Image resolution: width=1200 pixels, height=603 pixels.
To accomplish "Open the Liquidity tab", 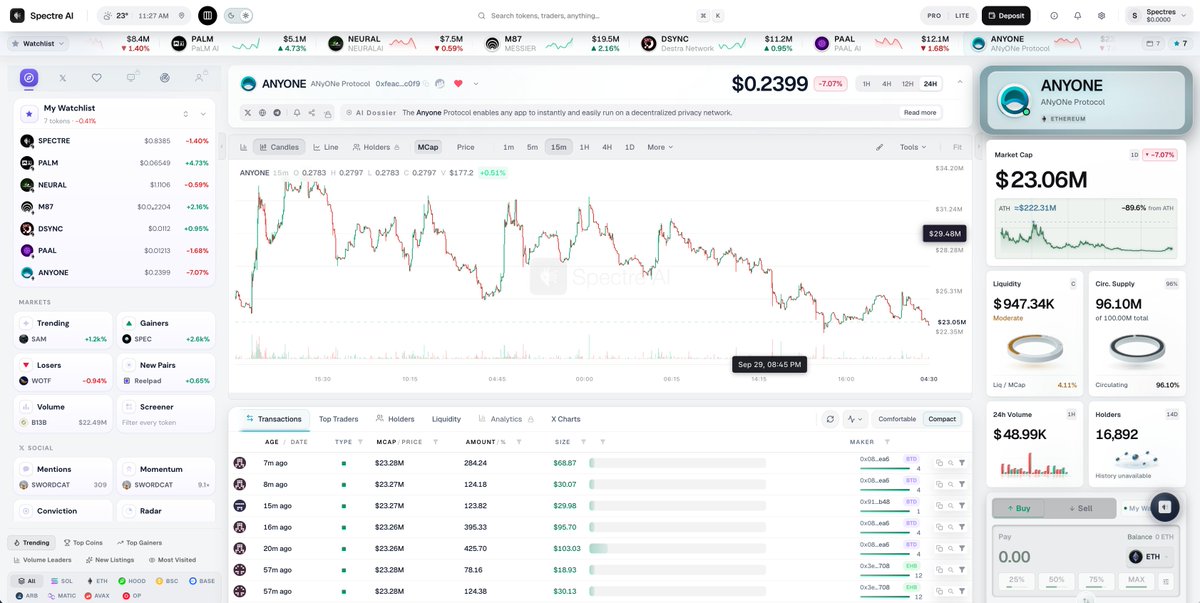I will tap(446, 419).
